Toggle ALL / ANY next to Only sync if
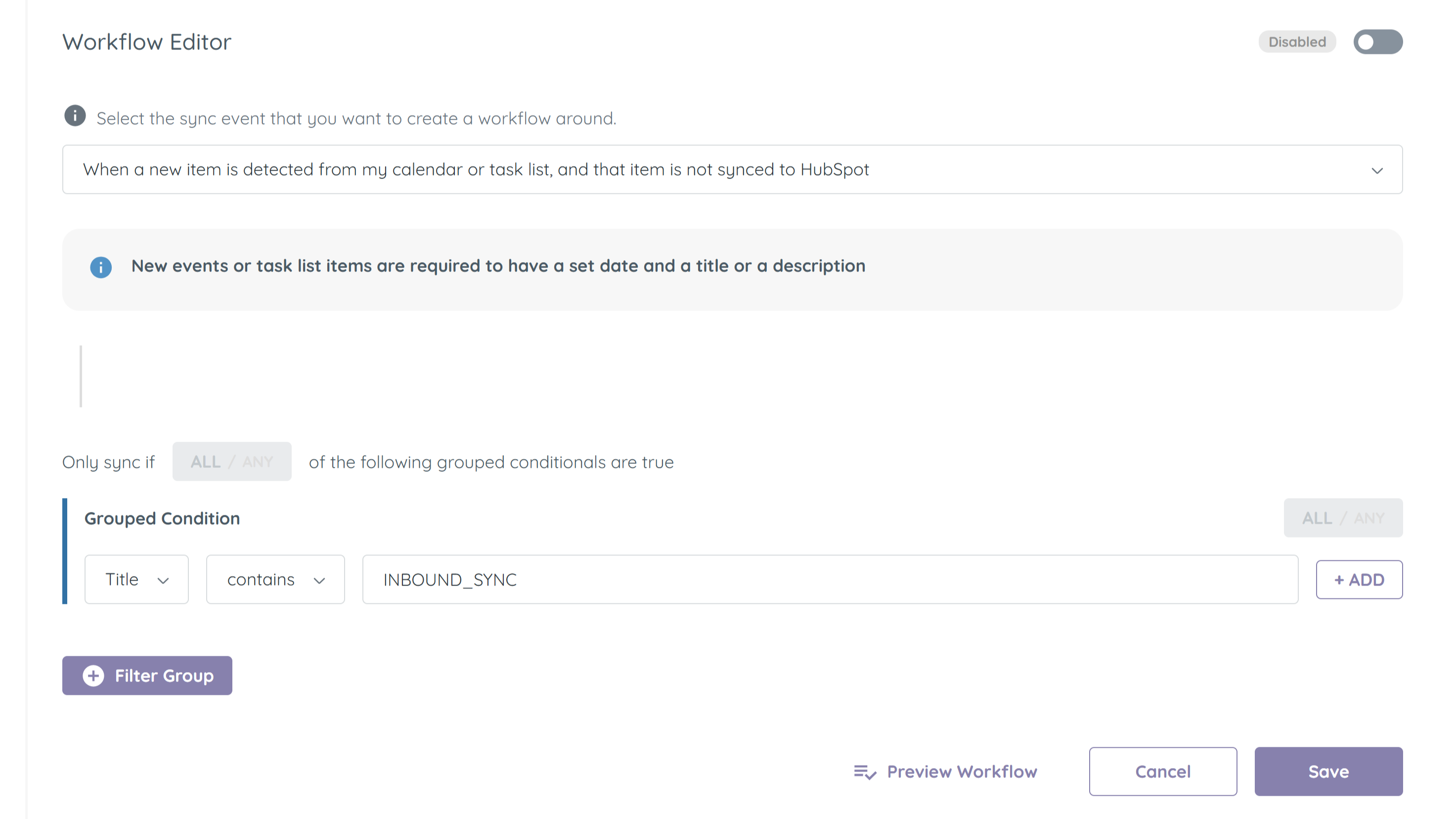Screen dimensions: 1456x819 tap(232, 461)
